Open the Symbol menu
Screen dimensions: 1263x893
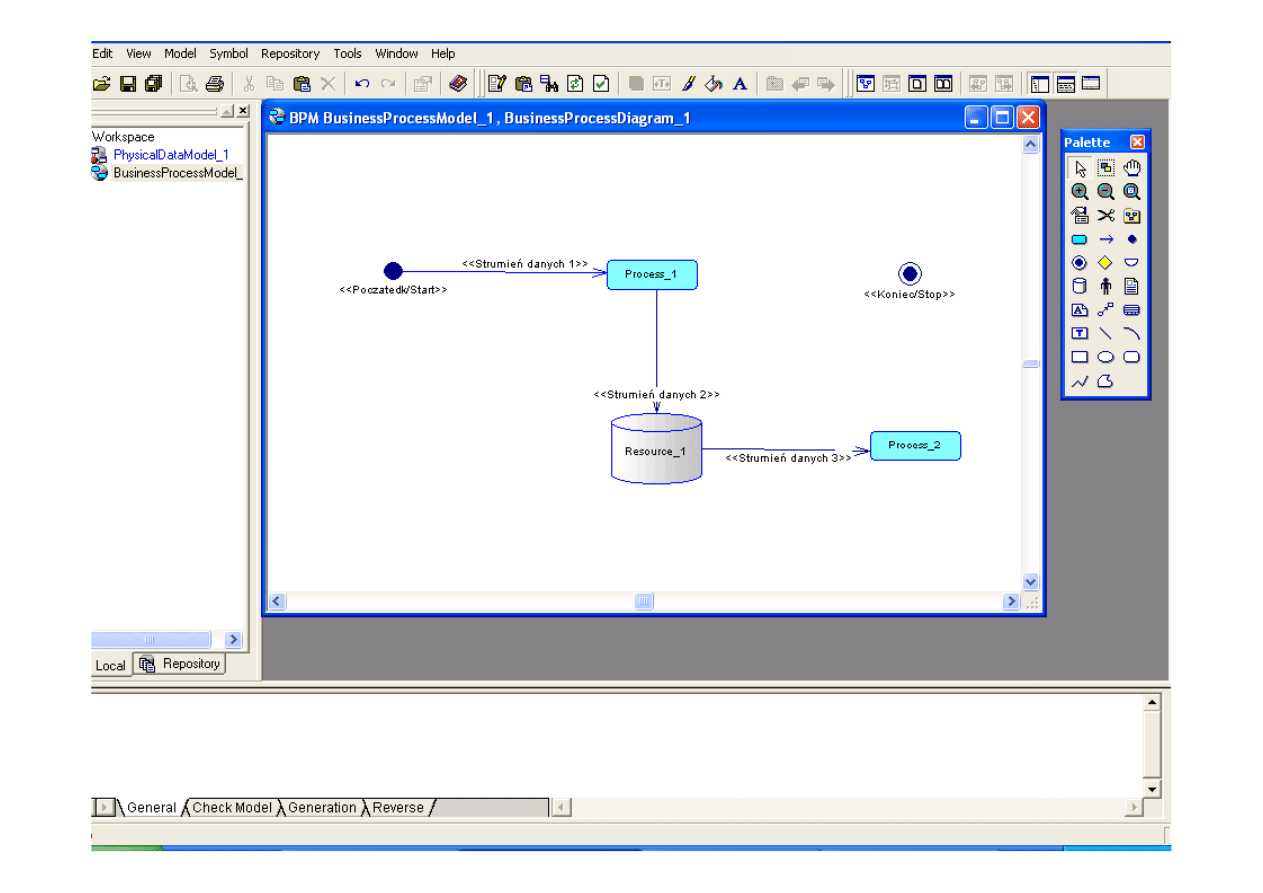coord(228,54)
